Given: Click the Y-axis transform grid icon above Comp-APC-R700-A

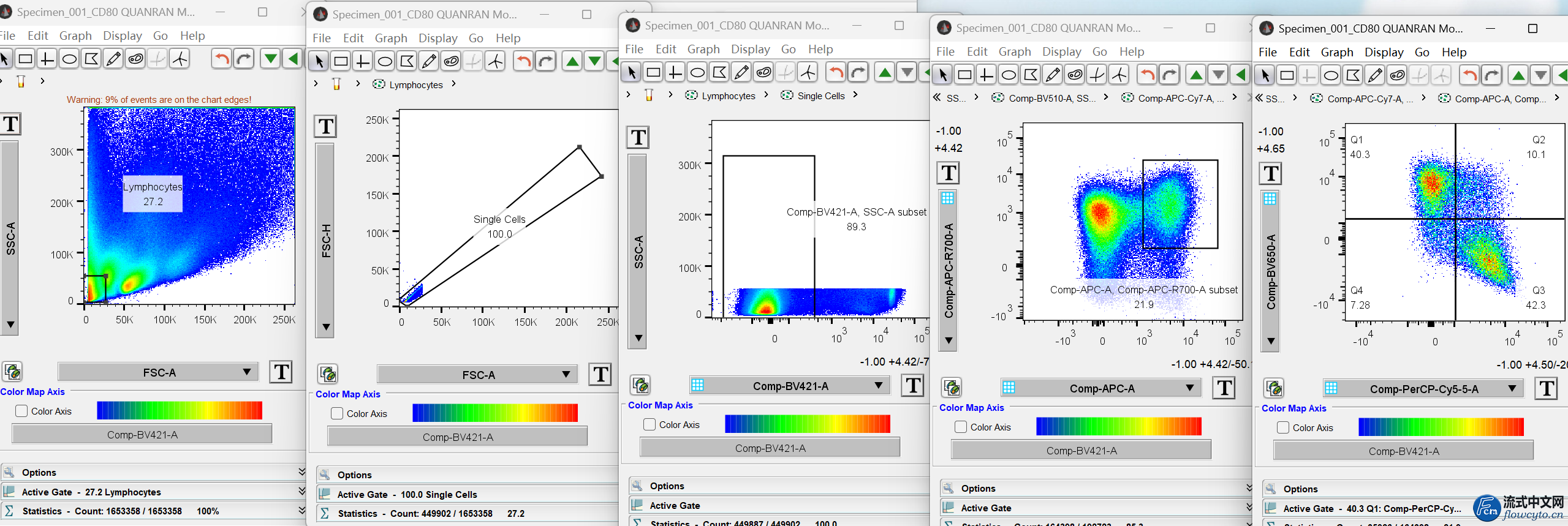Looking at the screenshot, I should click(947, 198).
